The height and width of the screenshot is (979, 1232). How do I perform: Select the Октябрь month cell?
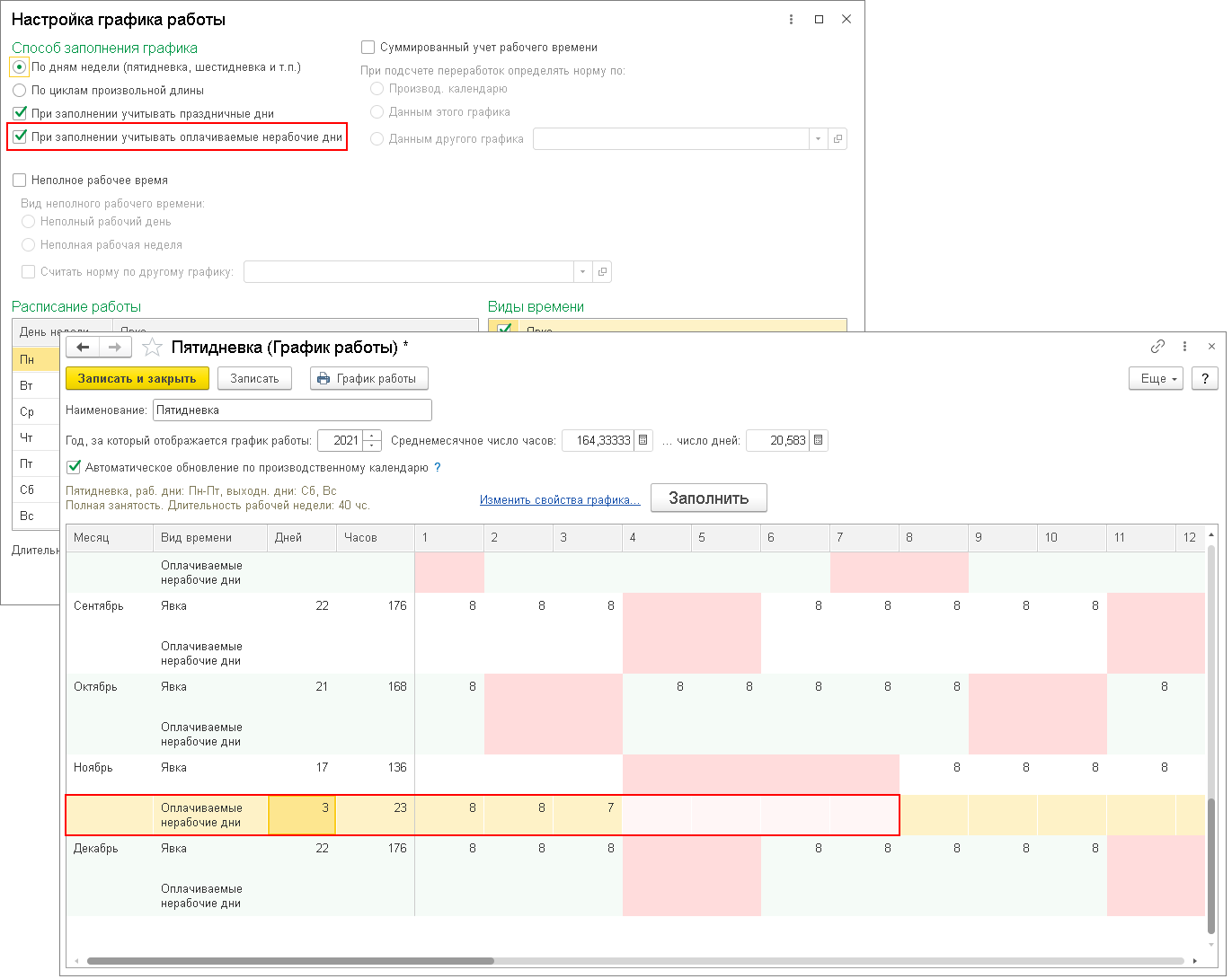coord(110,687)
